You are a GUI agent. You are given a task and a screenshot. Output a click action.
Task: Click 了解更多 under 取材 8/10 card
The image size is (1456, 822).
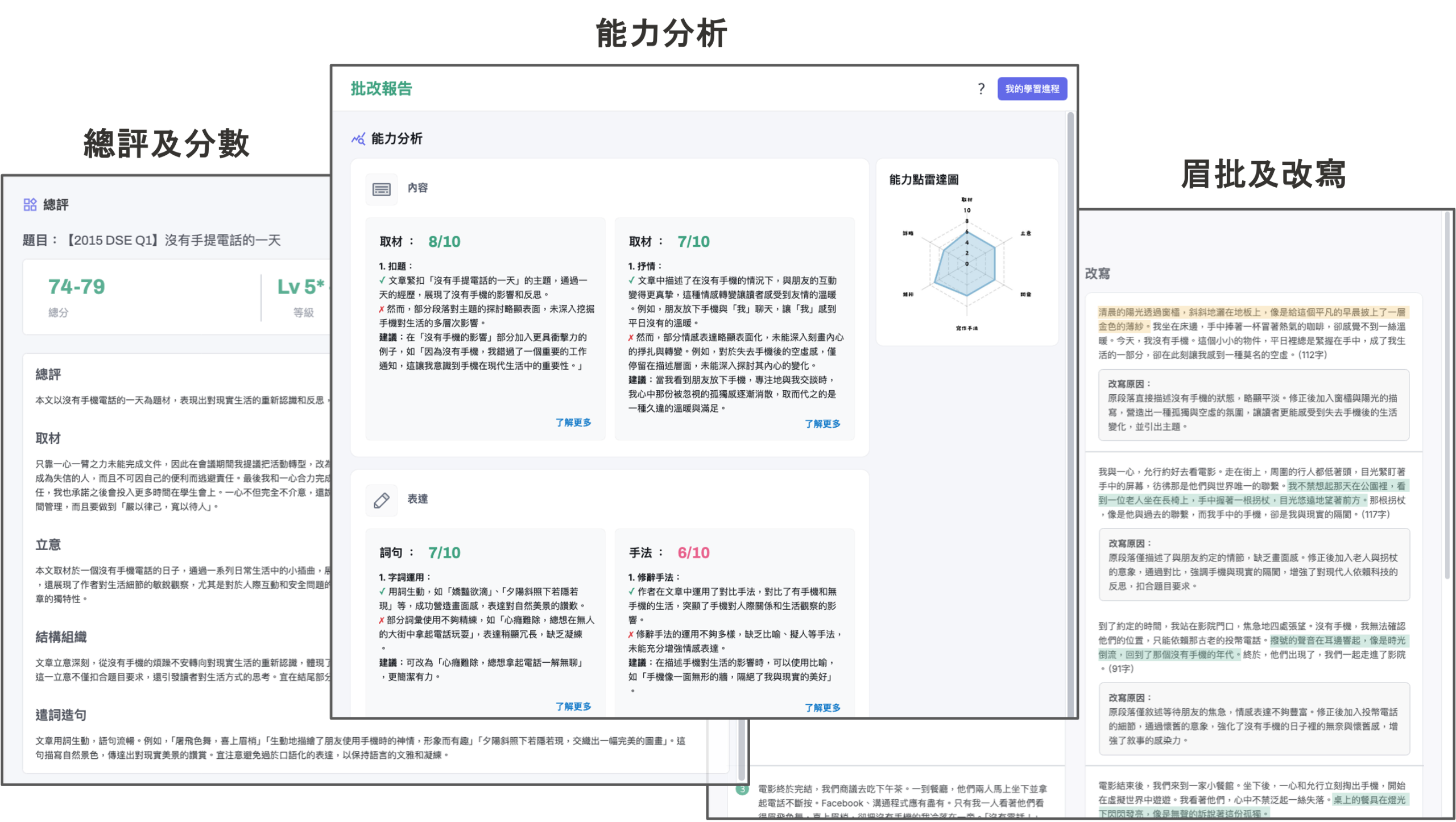click(573, 422)
